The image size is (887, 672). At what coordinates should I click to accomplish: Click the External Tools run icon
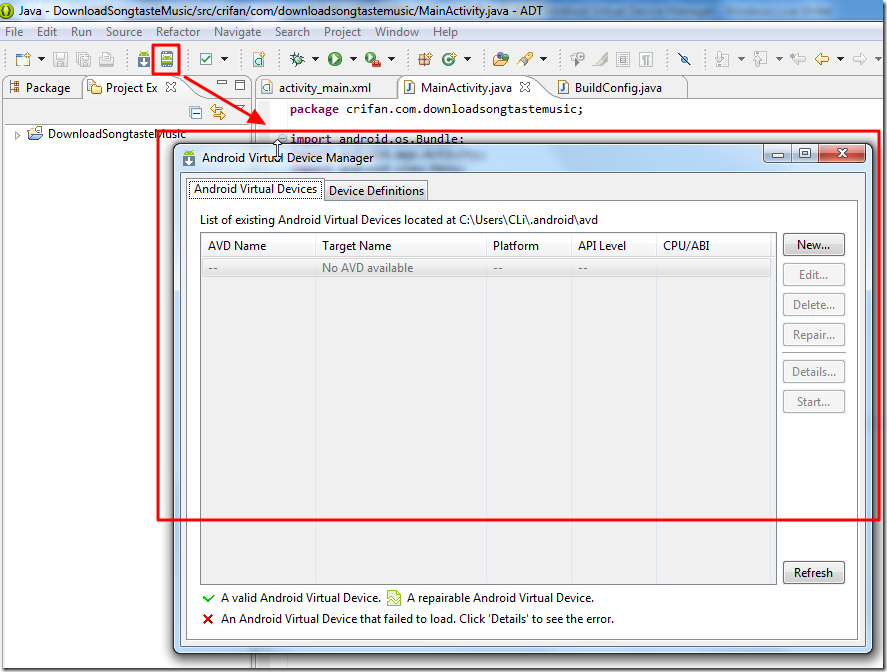pyautogui.click(x=373, y=59)
